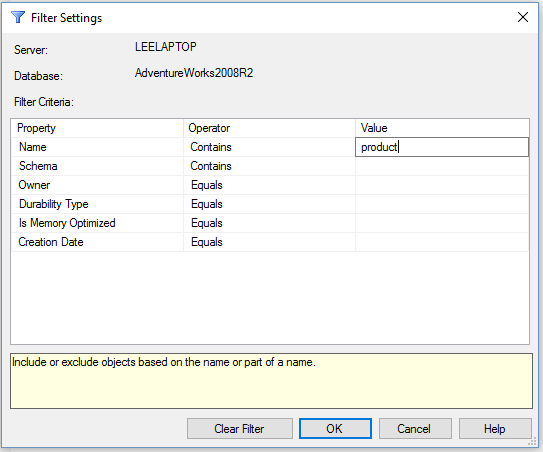This screenshot has height=452, width=543.
Task: Select the Creation Date property row
Action: [97, 242]
